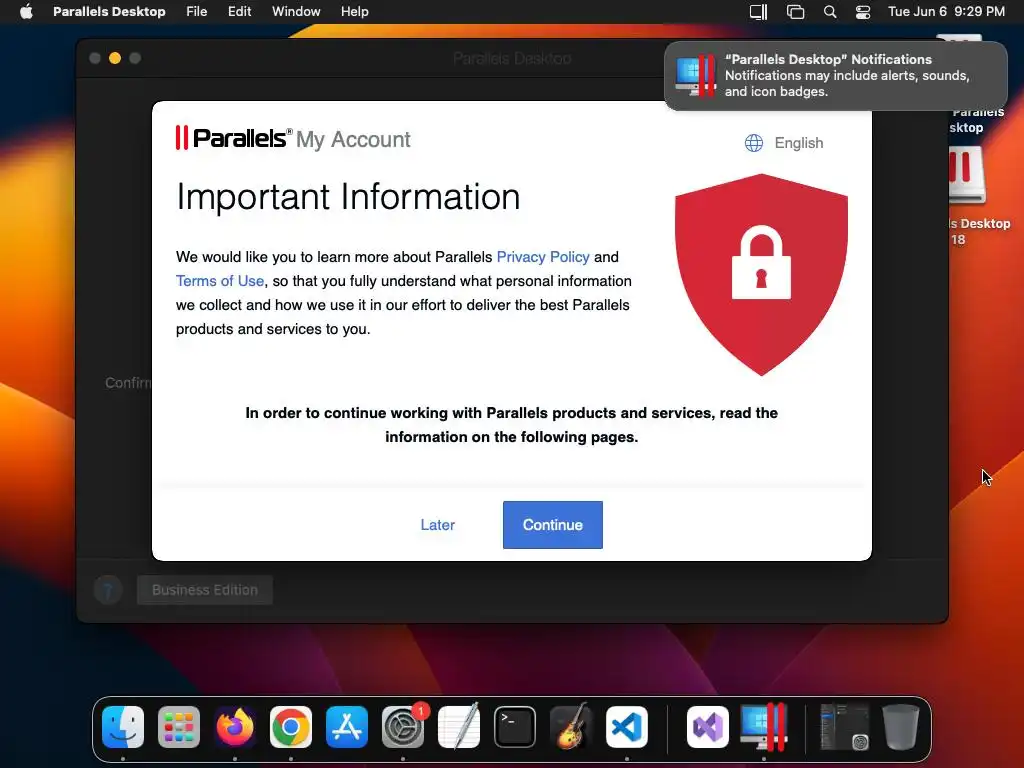Open System Settings from the Dock
This screenshot has width=1024, height=768.
(403, 727)
